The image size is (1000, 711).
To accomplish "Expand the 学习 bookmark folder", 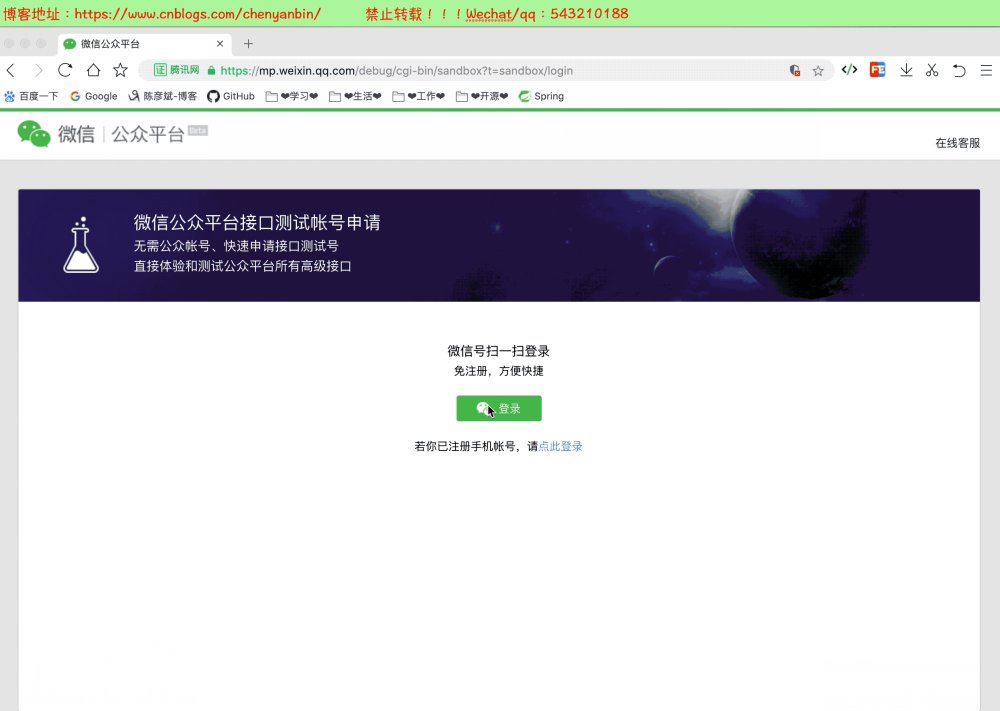I will (291, 96).
